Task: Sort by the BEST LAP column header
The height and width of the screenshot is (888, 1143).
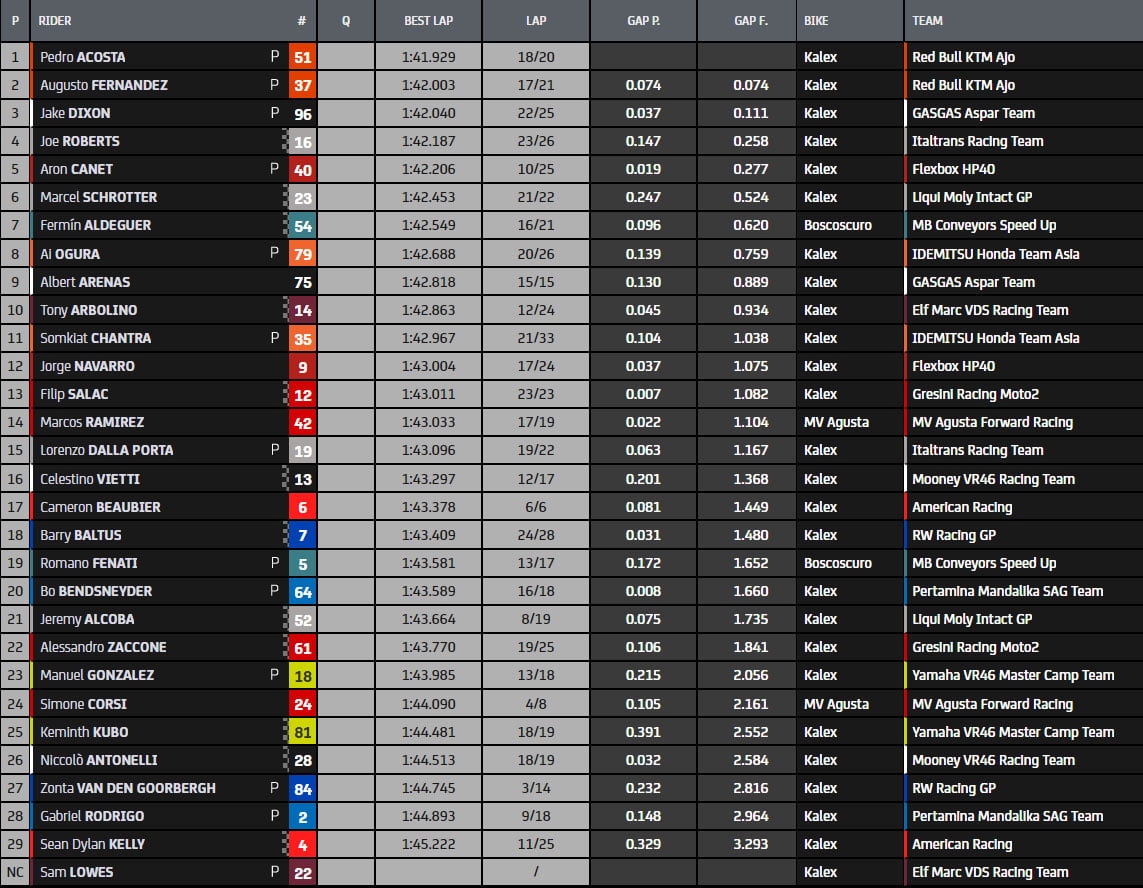Action: point(428,20)
